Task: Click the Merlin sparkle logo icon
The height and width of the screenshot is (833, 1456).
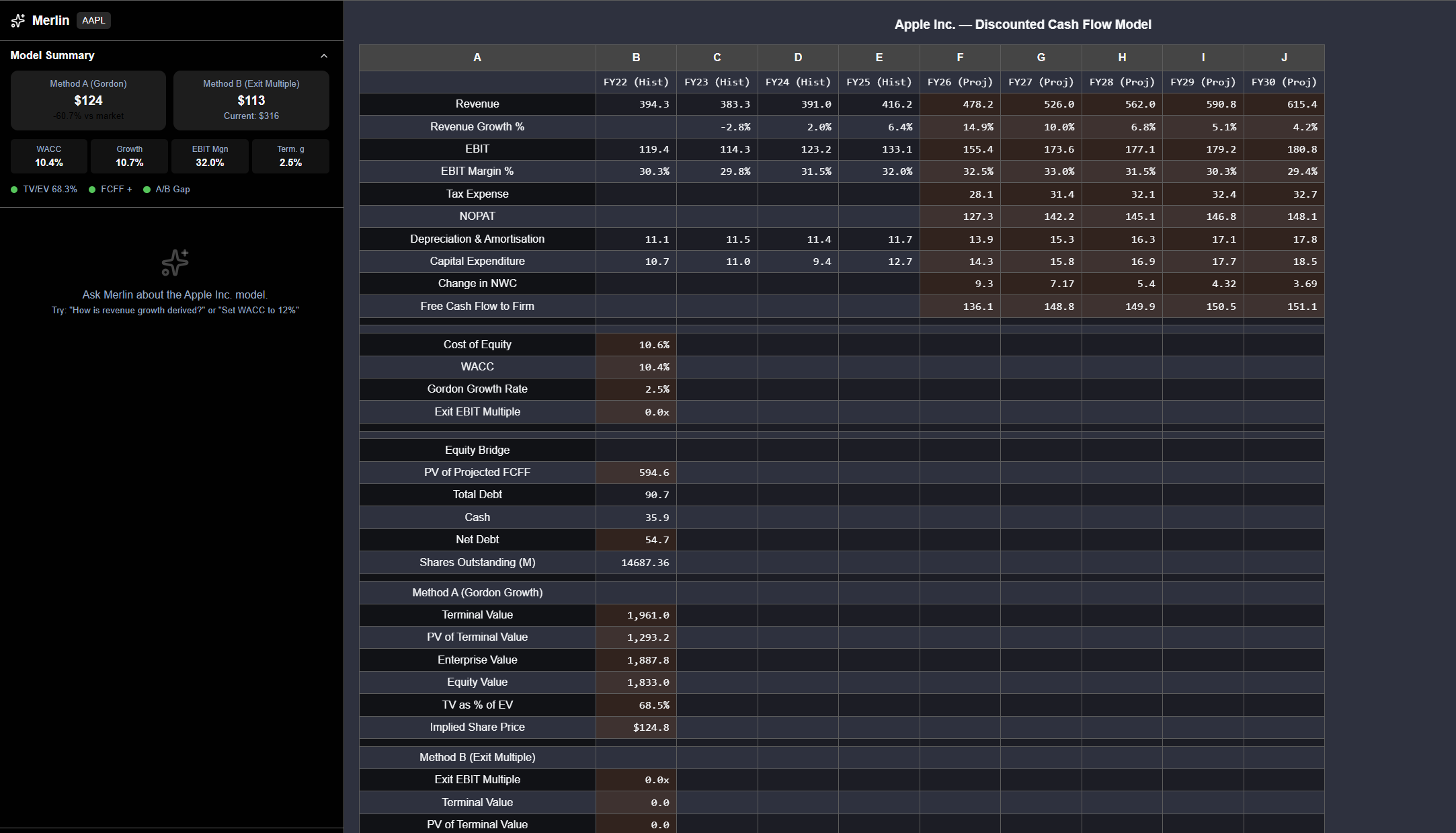Action: (x=18, y=21)
